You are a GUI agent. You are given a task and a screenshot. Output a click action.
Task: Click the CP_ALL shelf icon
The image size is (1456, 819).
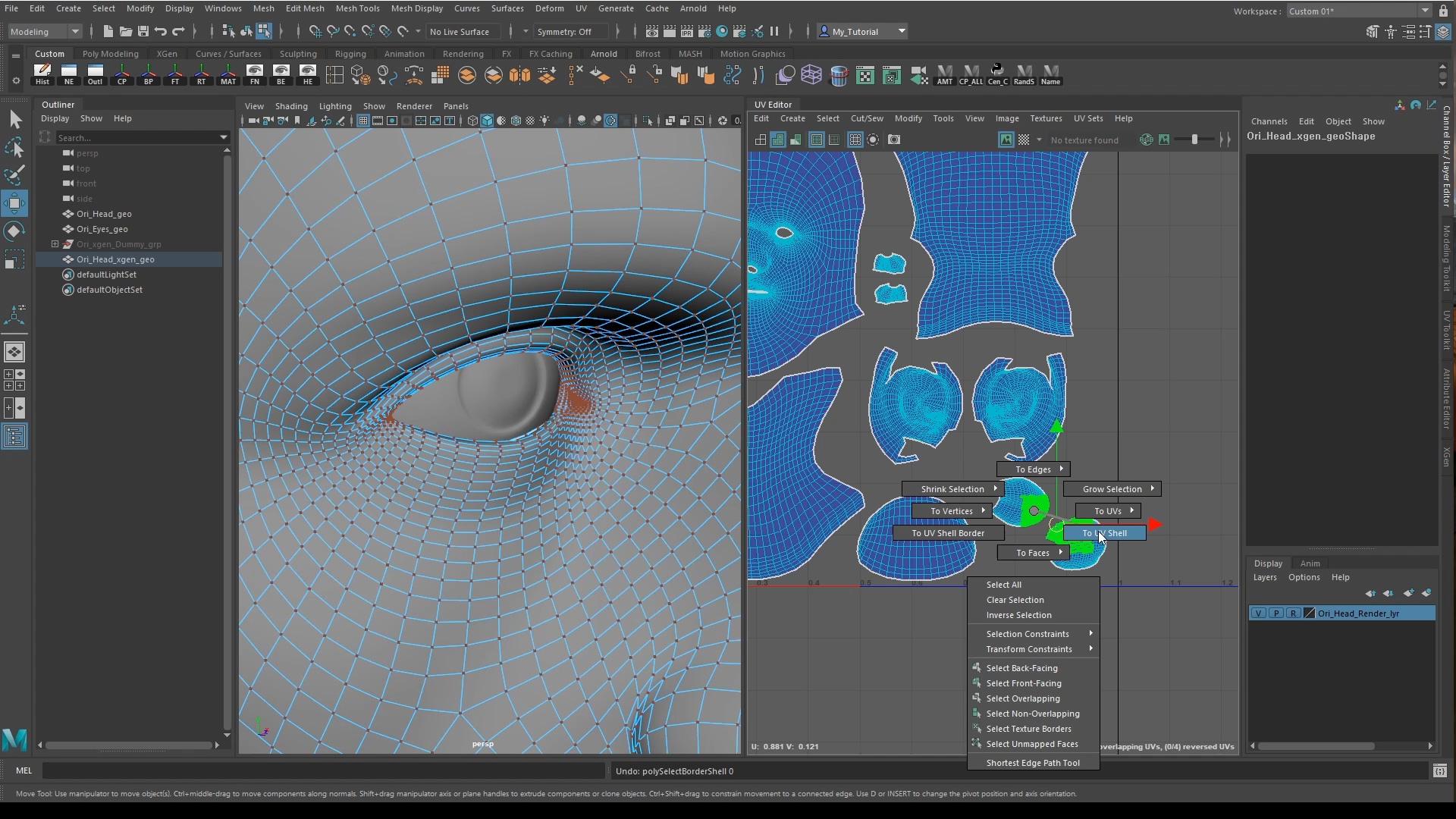pyautogui.click(x=971, y=74)
